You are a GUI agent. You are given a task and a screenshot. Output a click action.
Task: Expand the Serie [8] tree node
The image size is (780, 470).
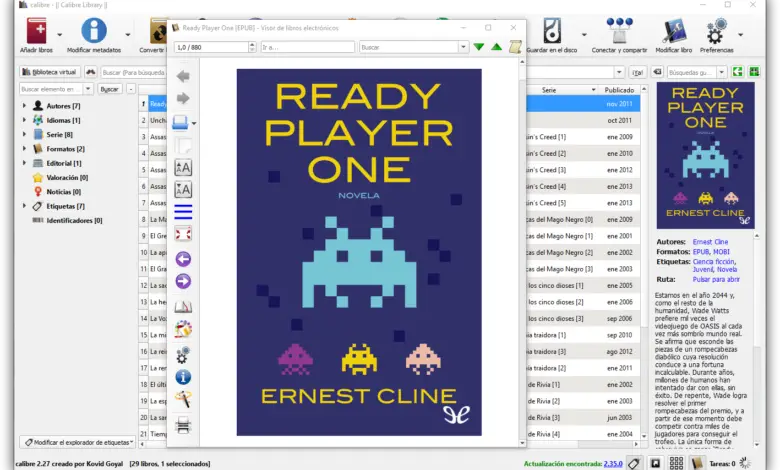24,134
